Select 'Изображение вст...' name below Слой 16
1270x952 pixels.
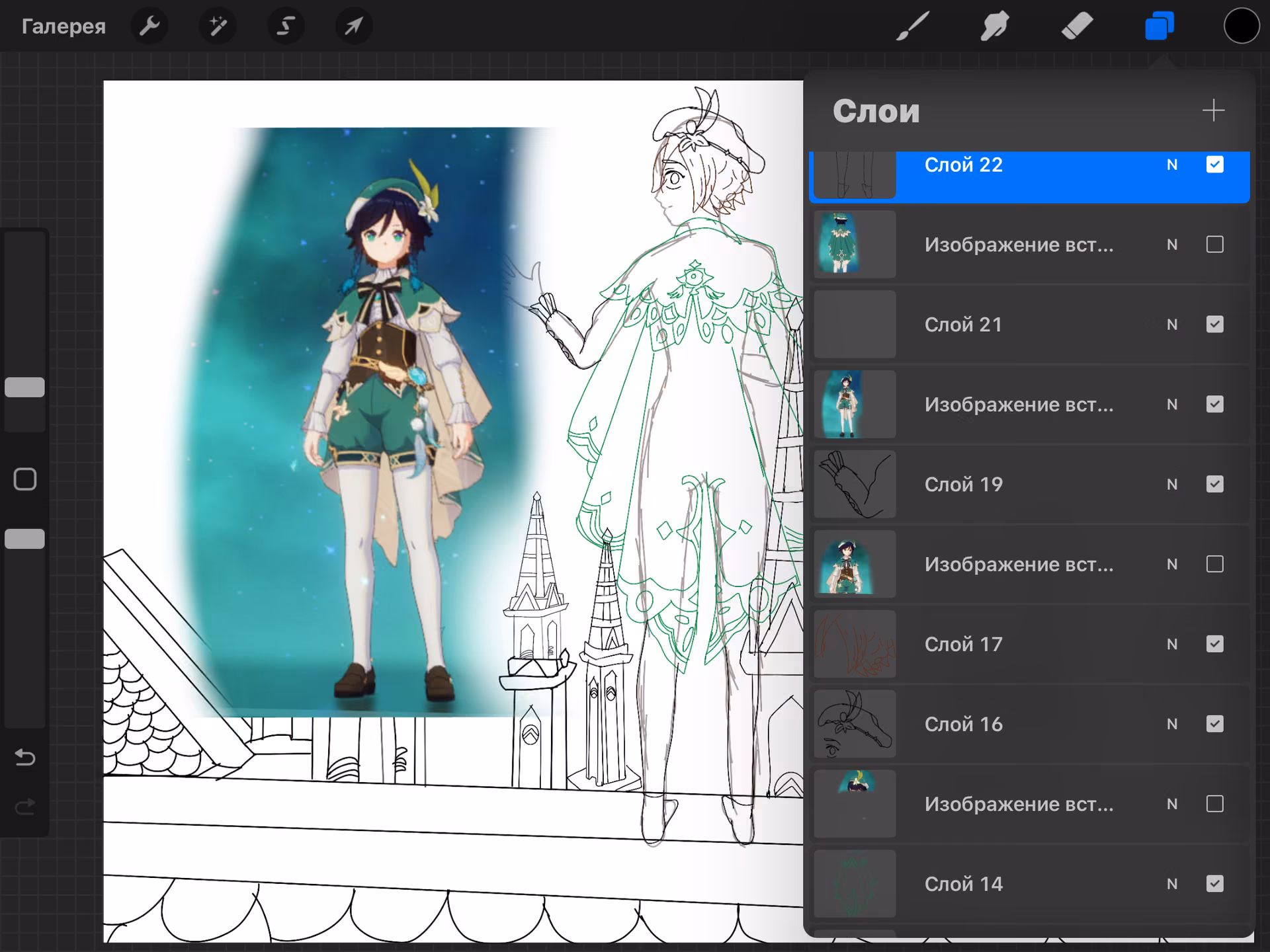(1019, 805)
